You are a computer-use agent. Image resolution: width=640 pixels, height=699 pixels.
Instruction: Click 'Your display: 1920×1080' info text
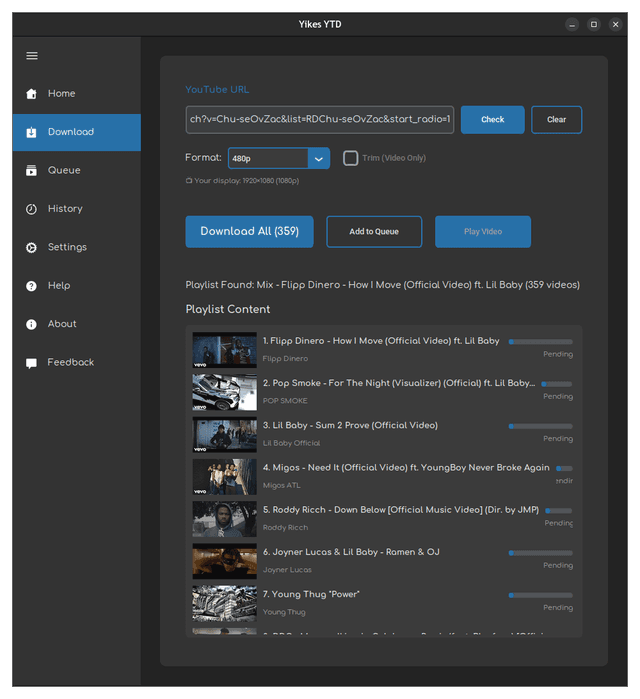242,181
